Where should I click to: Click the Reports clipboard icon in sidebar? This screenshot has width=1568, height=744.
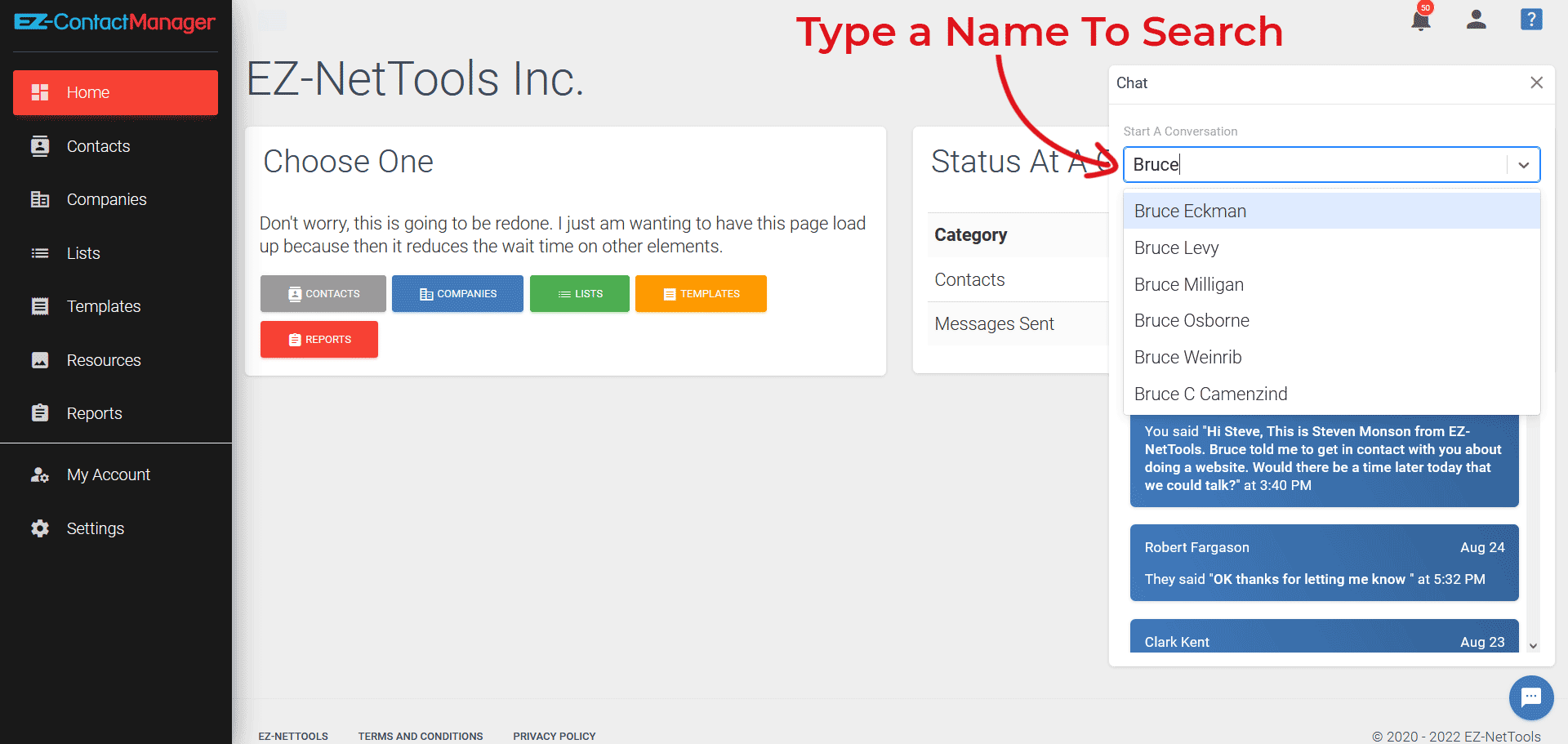tap(40, 413)
